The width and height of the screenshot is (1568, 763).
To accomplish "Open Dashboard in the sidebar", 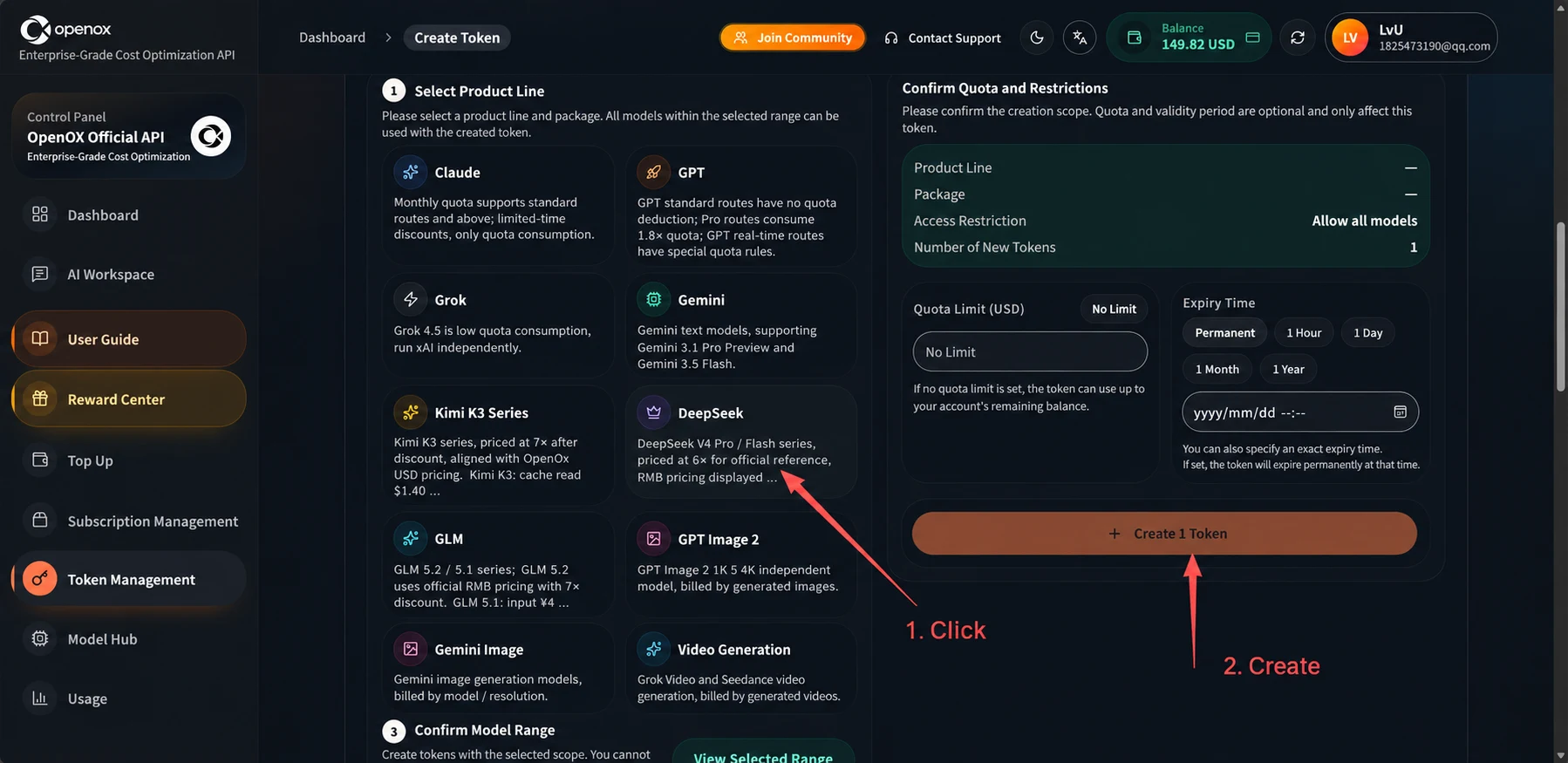I will [x=129, y=215].
